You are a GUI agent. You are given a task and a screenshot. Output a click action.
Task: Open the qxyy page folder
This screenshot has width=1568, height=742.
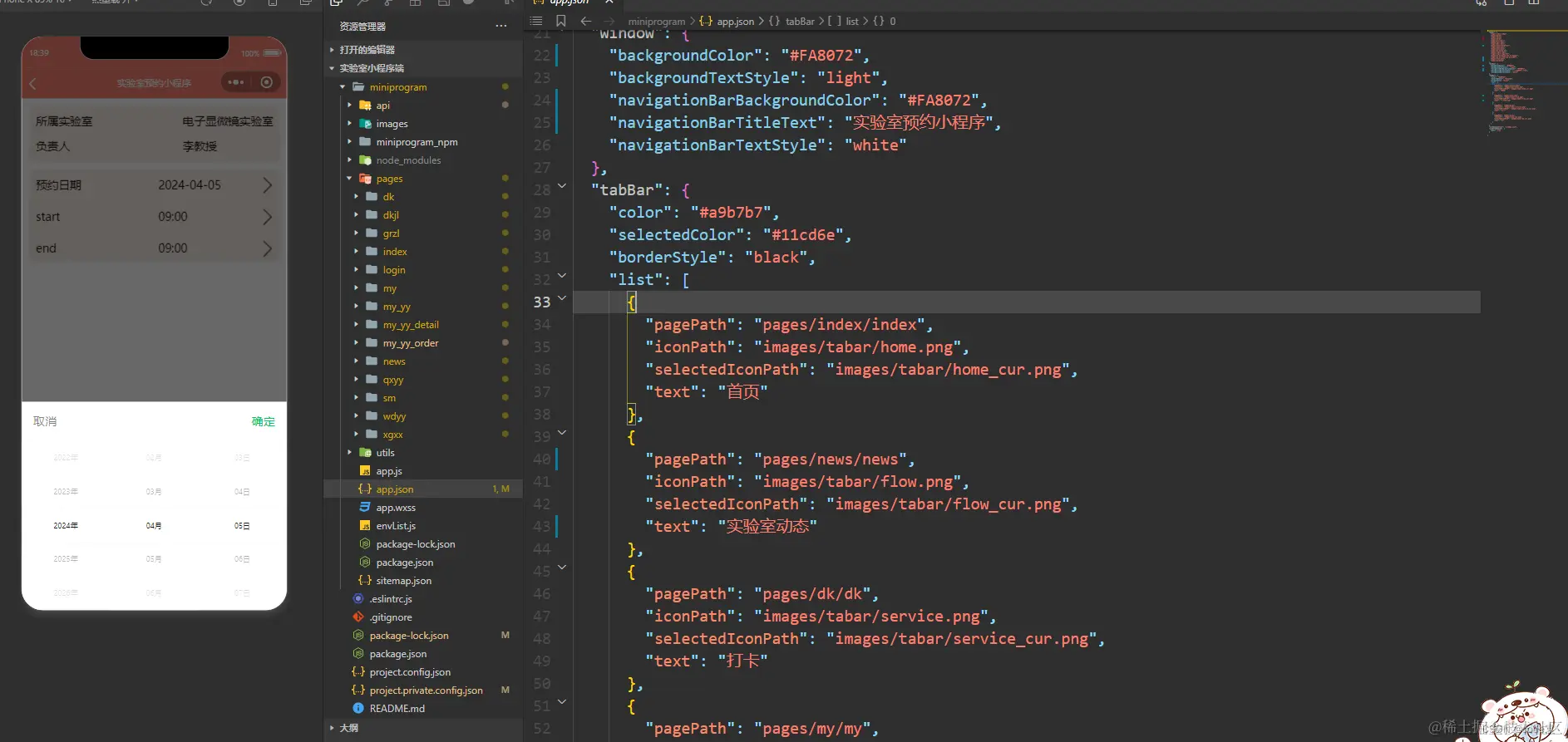click(393, 380)
